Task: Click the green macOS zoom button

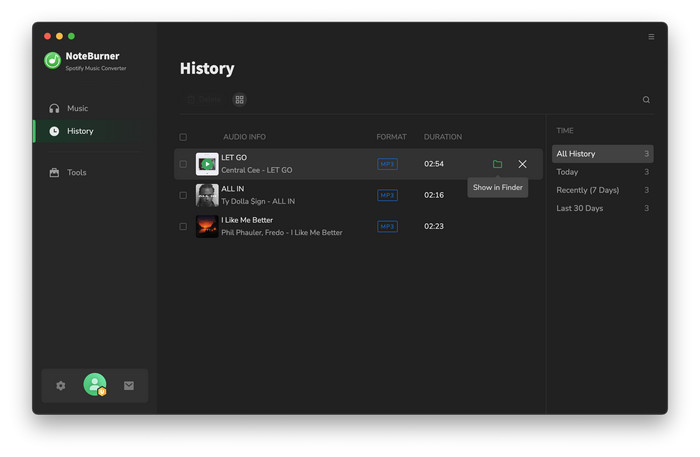Action: [x=71, y=36]
